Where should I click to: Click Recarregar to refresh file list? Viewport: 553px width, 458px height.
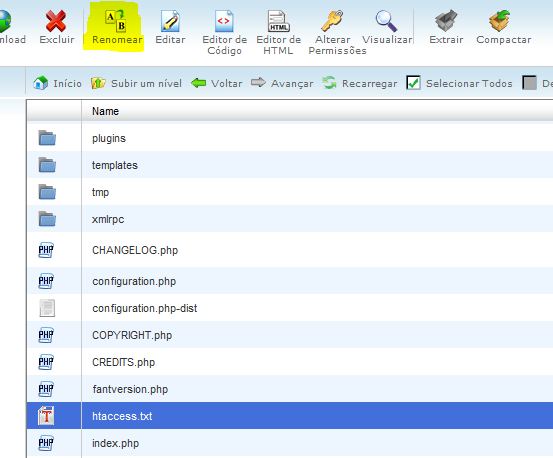359,83
